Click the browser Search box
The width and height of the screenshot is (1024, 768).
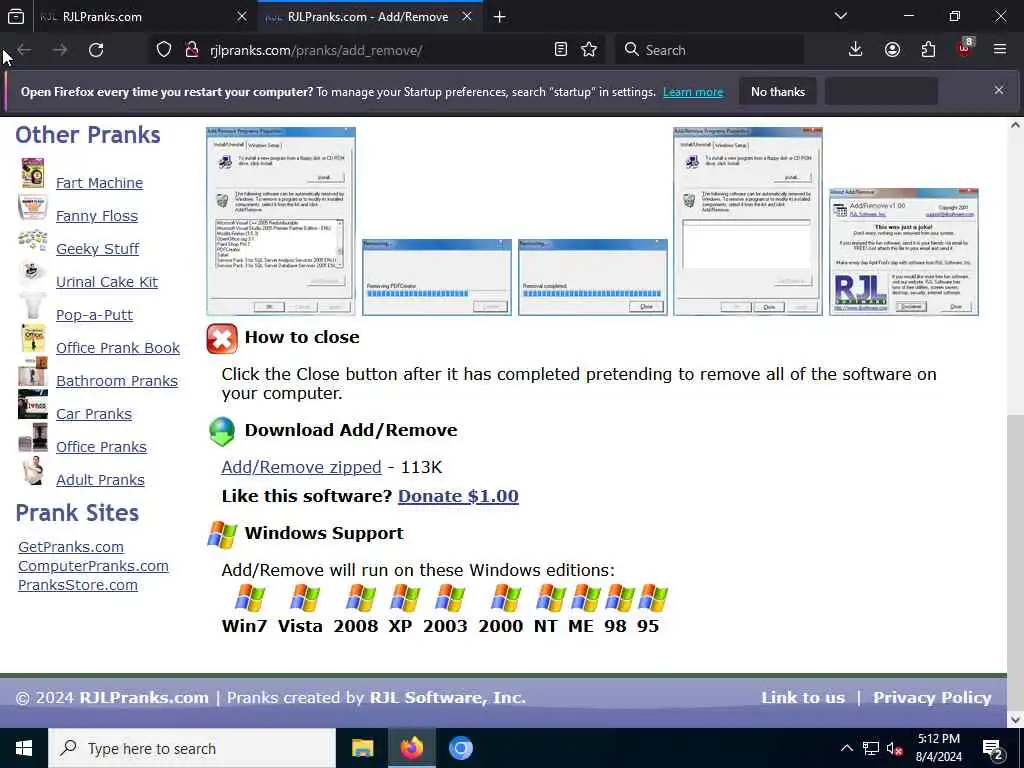(x=710, y=50)
